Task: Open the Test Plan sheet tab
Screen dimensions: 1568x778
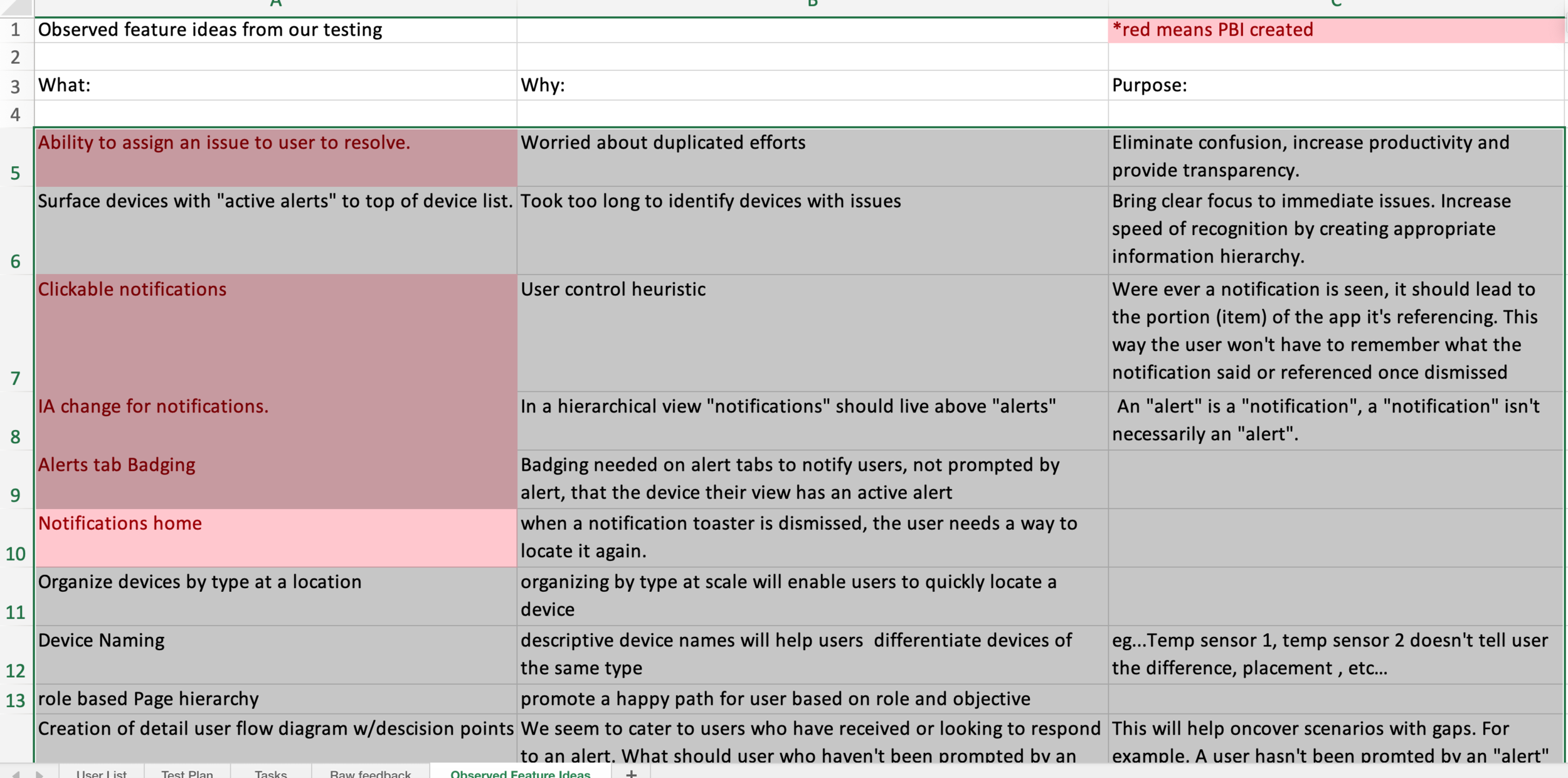Action: point(187,774)
